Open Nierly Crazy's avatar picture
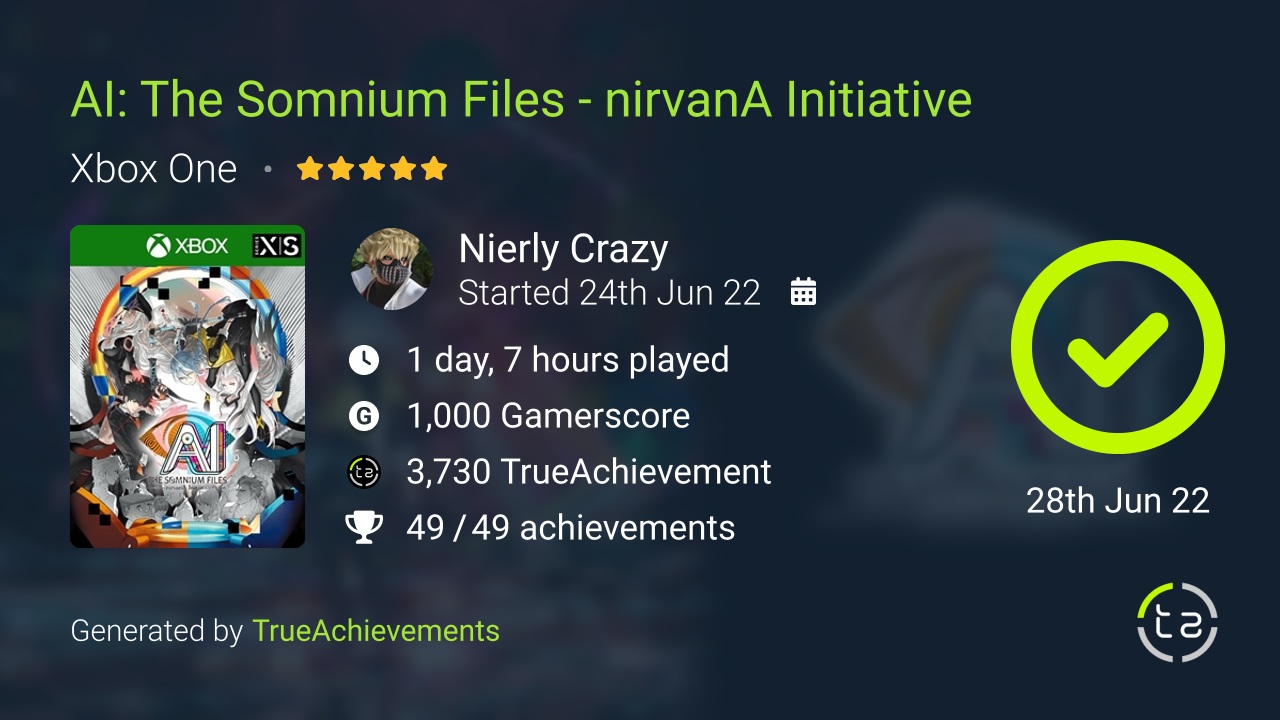Image resolution: width=1280 pixels, height=720 pixels. (x=392, y=269)
